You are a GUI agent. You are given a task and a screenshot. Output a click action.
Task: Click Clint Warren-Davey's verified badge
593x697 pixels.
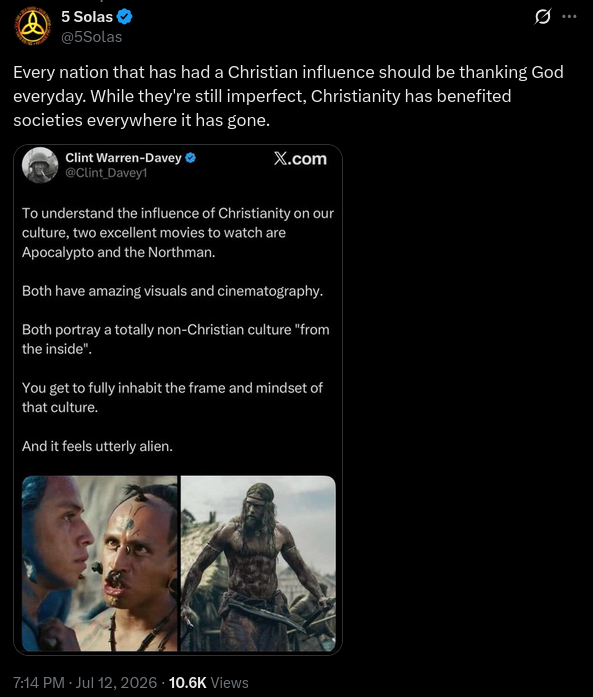point(190,158)
